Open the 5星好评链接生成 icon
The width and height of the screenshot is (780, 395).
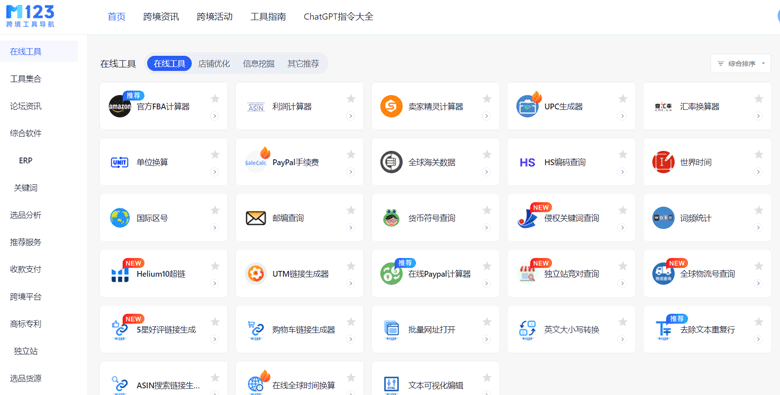120,330
